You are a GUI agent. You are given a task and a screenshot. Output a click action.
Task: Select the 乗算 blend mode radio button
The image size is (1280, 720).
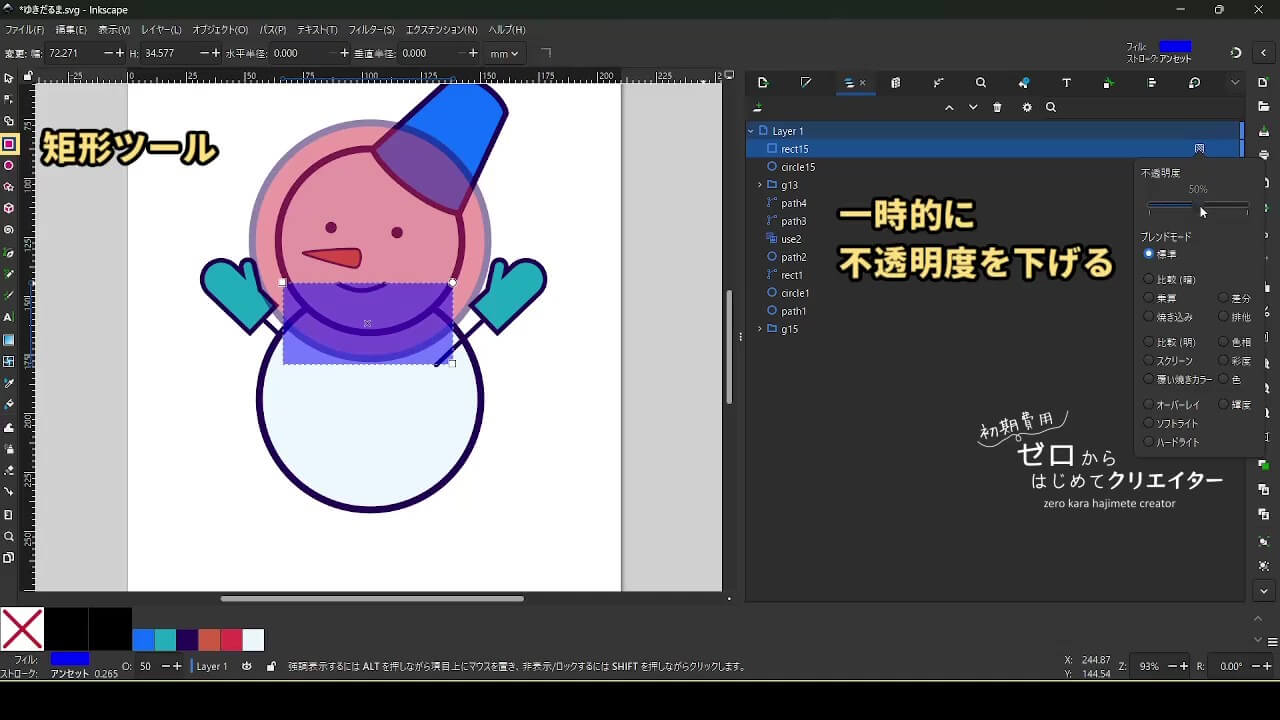coord(1149,298)
